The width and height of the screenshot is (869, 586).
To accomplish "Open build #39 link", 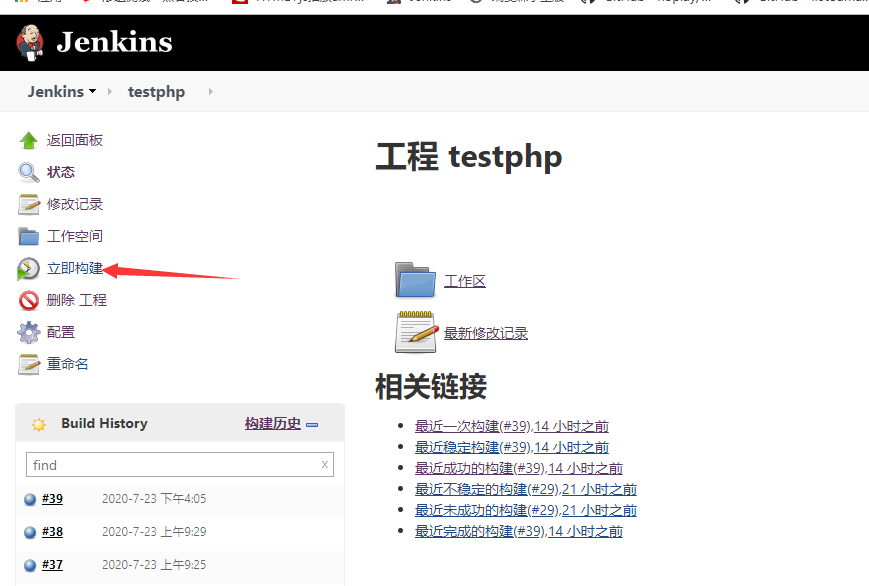I will [x=53, y=498].
